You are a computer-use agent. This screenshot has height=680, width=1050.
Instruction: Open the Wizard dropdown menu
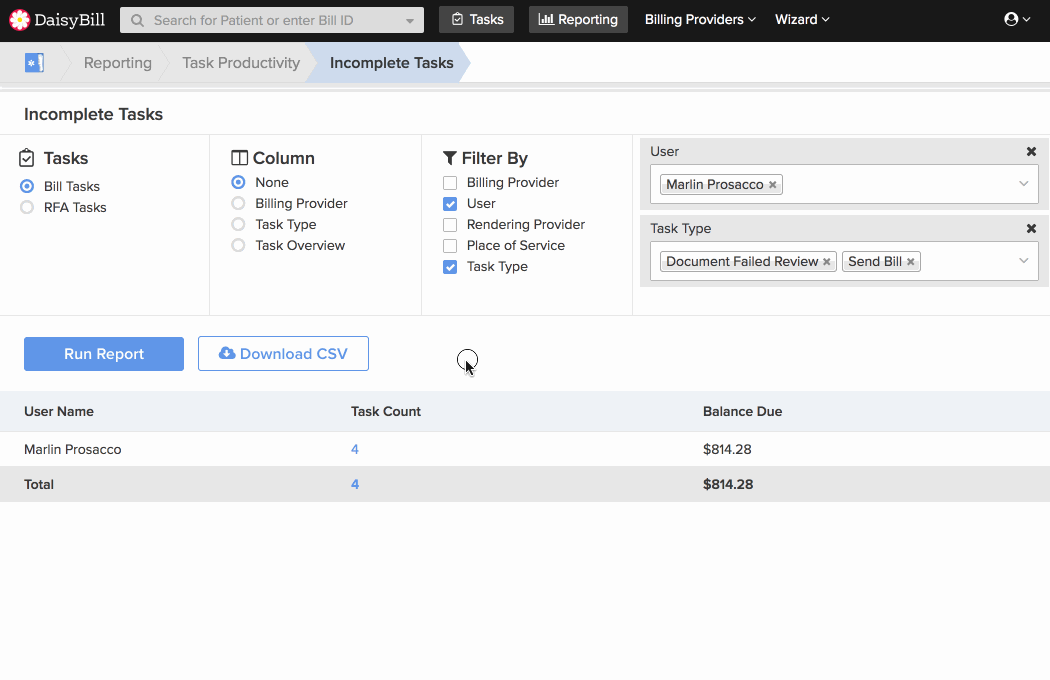pyautogui.click(x=802, y=19)
